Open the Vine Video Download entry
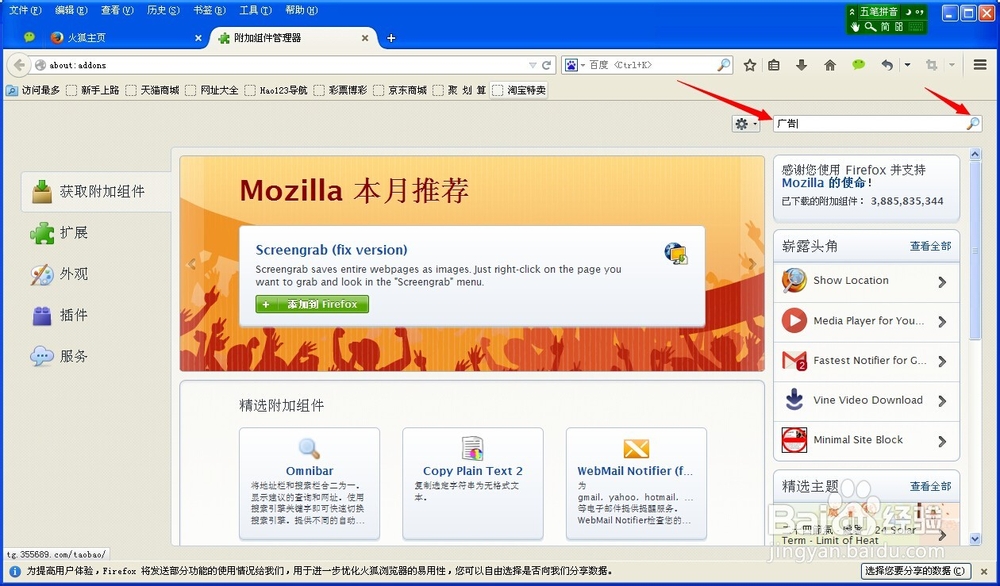The height and width of the screenshot is (586, 1000). click(866, 400)
